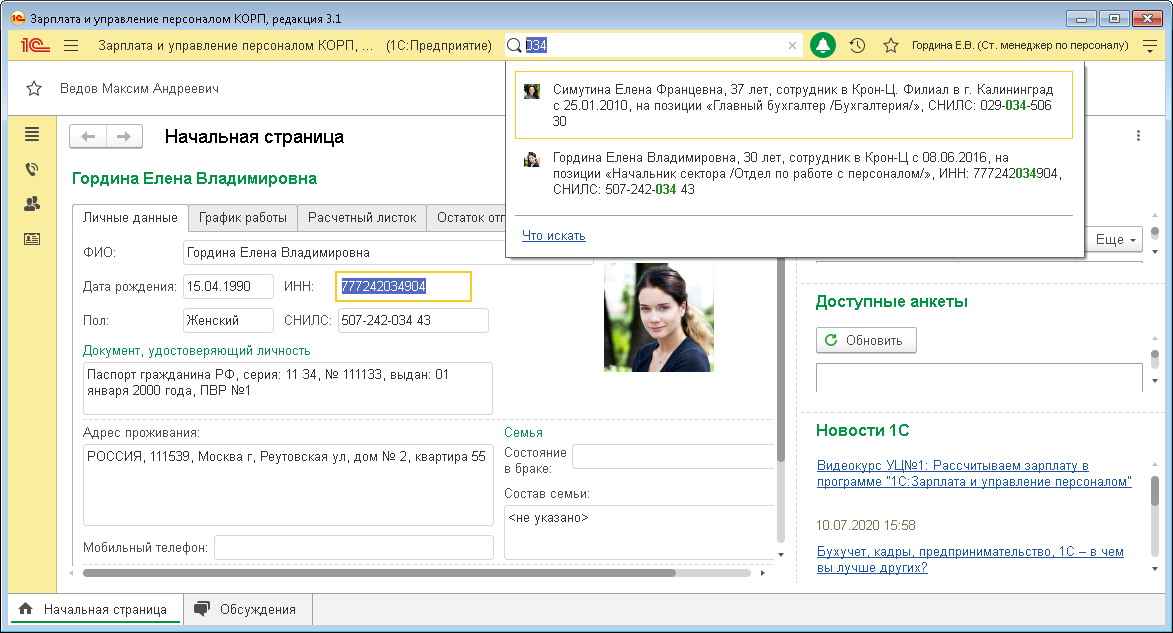Screen dimensions: 1173x633
Task: Click Гордина Е.В. user name in header
Action: pos(1020,46)
